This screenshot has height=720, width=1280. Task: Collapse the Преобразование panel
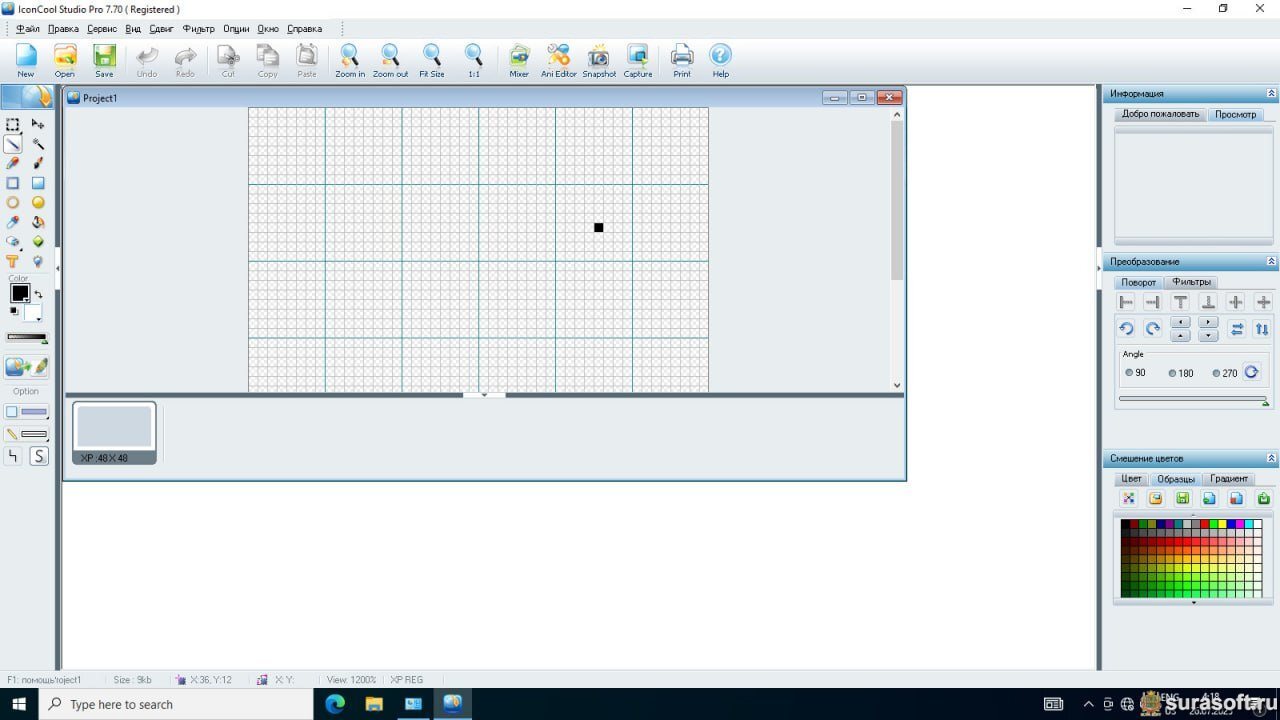pos(1271,261)
